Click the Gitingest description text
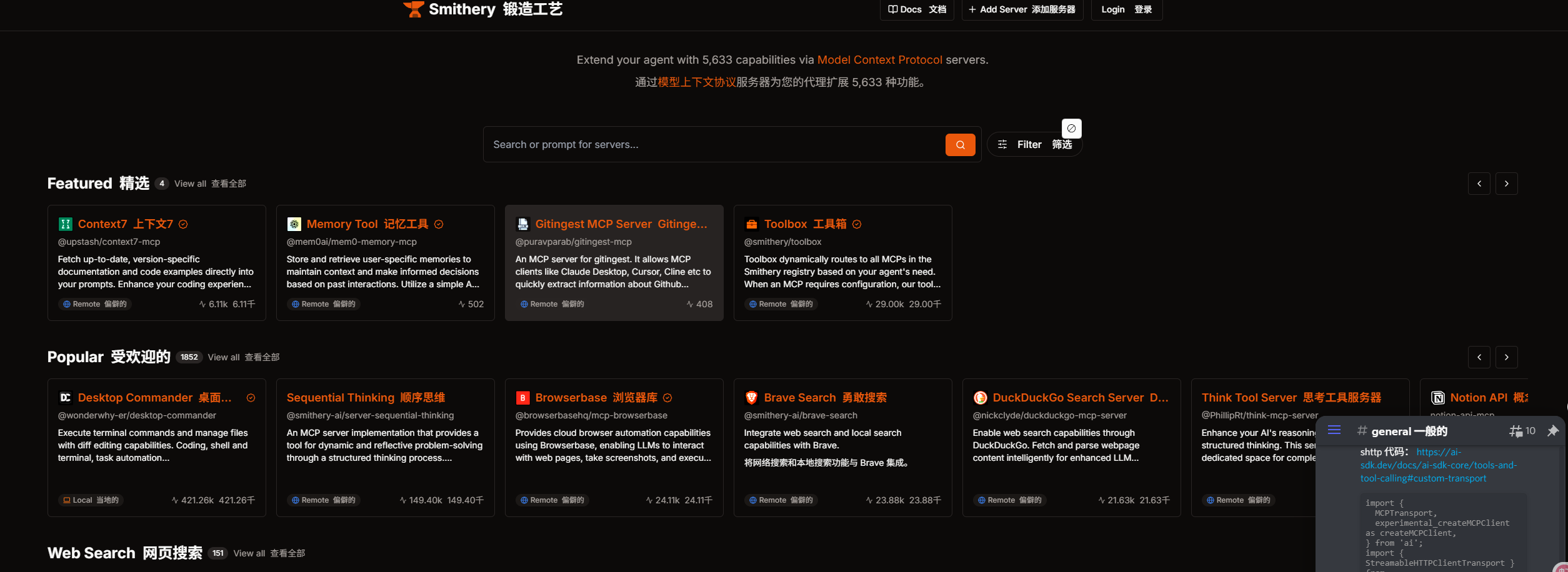 point(613,272)
